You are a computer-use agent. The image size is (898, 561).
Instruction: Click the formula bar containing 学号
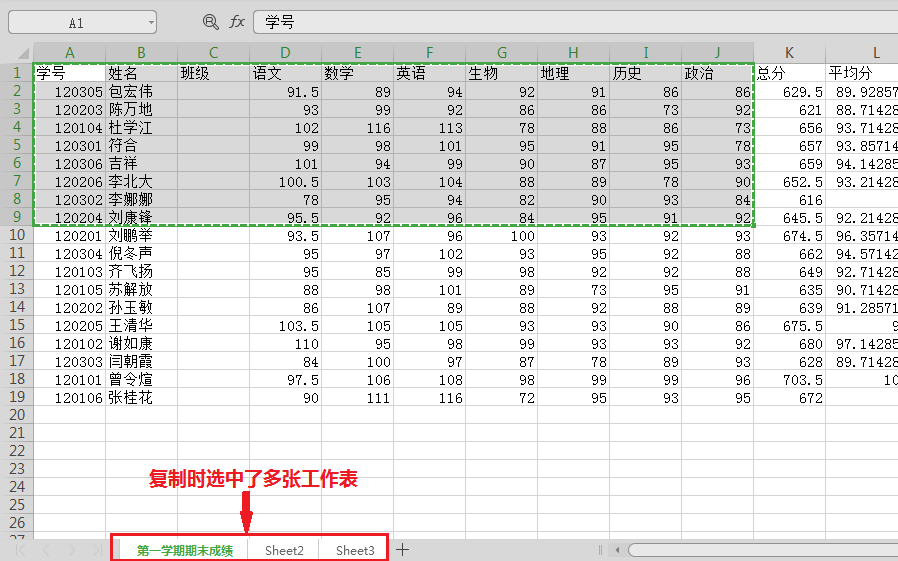point(575,22)
